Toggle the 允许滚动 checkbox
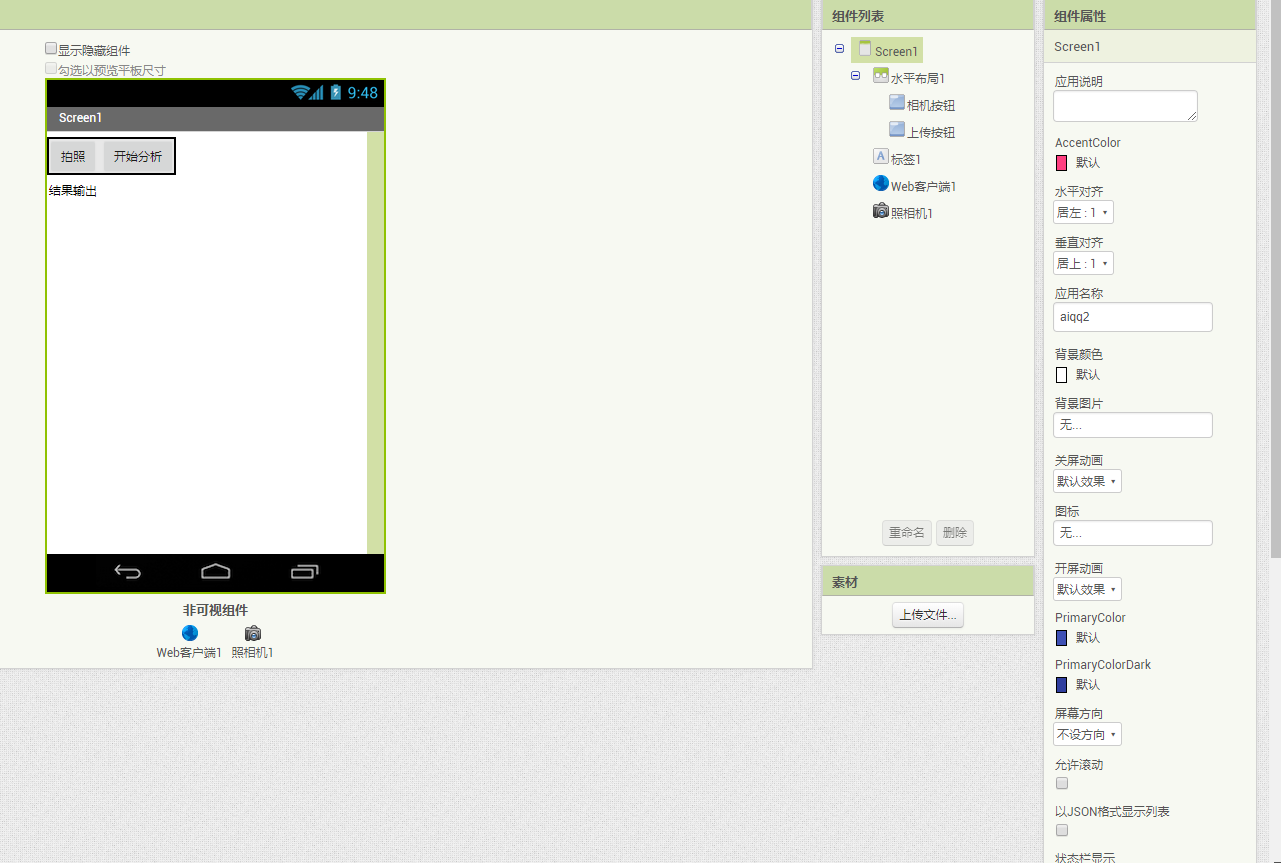The width and height of the screenshot is (1281, 863). [1062, 783]
